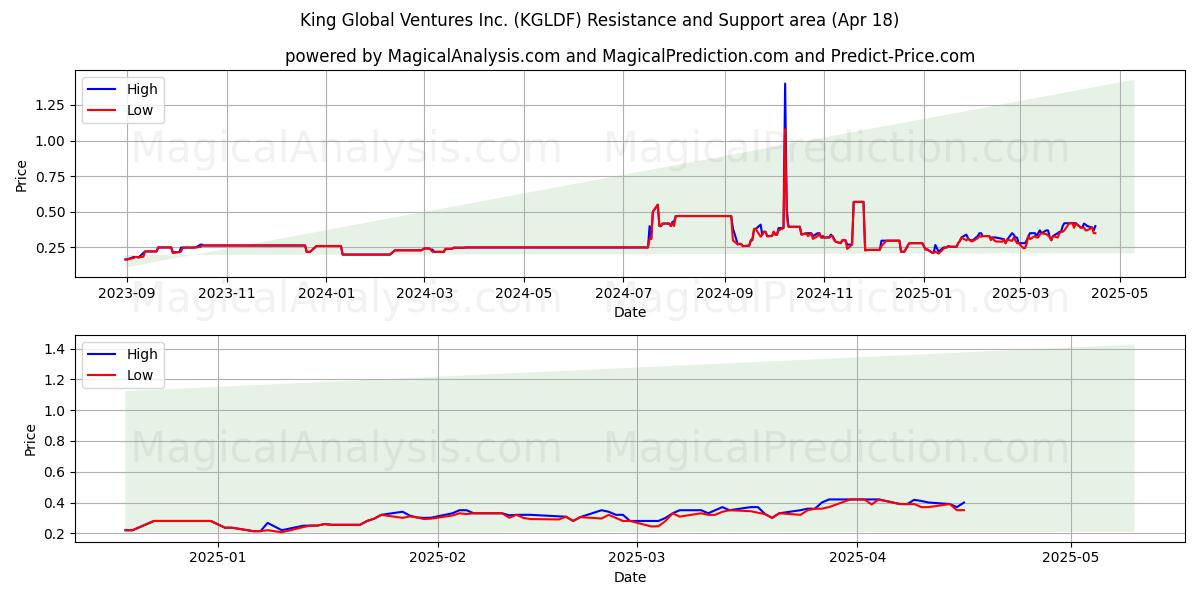Viewport: 1200px width, 600px height.
Task: Click the '1.4' tick on the bottom y-axis
Action: 56,349
